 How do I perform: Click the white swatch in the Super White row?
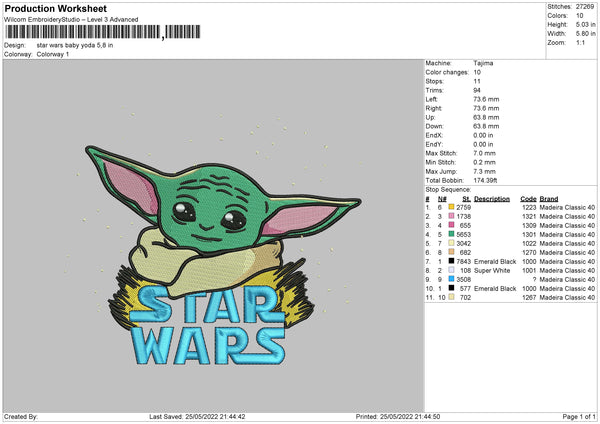point(451,270)
